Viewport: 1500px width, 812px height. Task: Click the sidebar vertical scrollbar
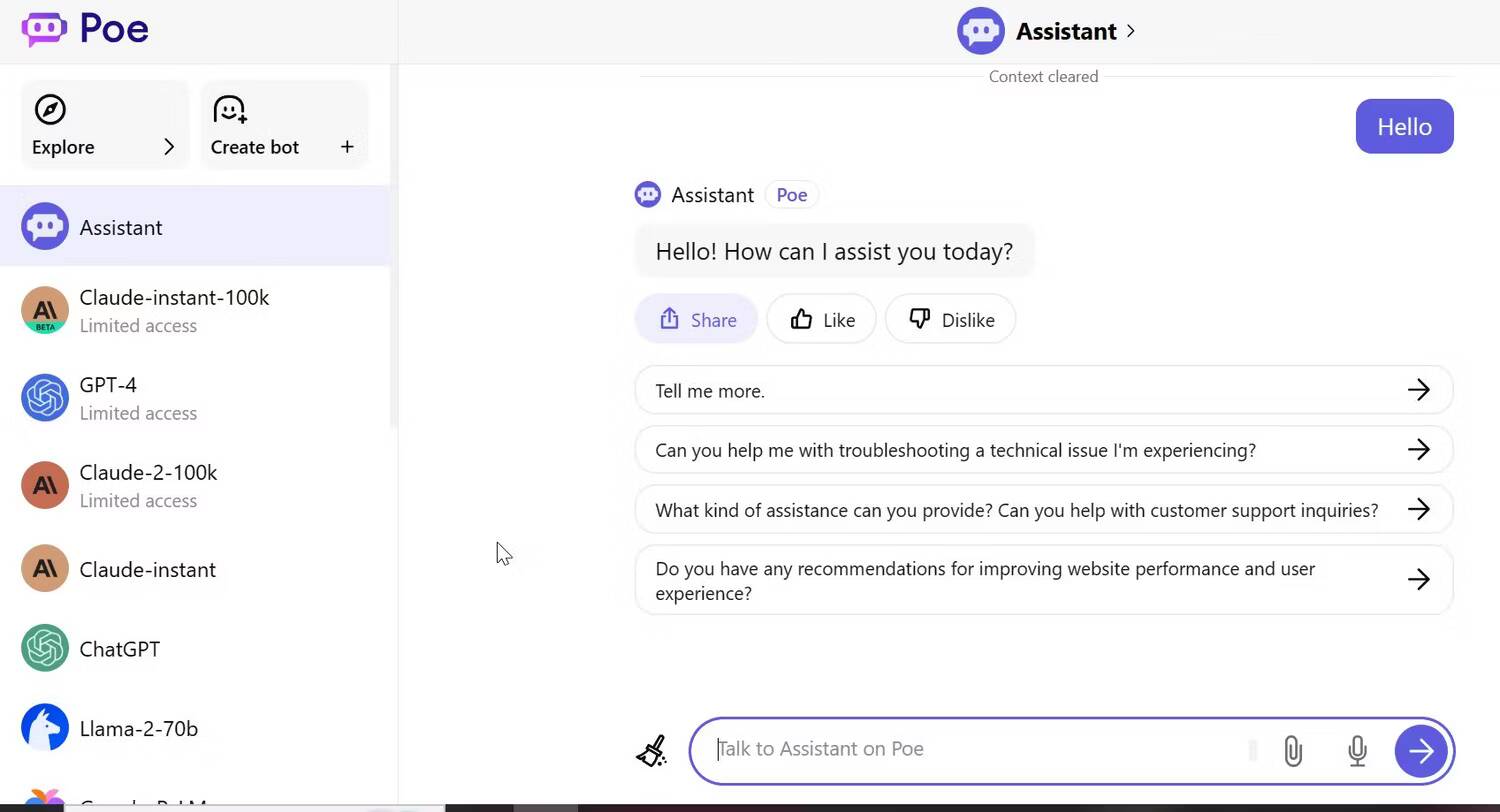393,300
